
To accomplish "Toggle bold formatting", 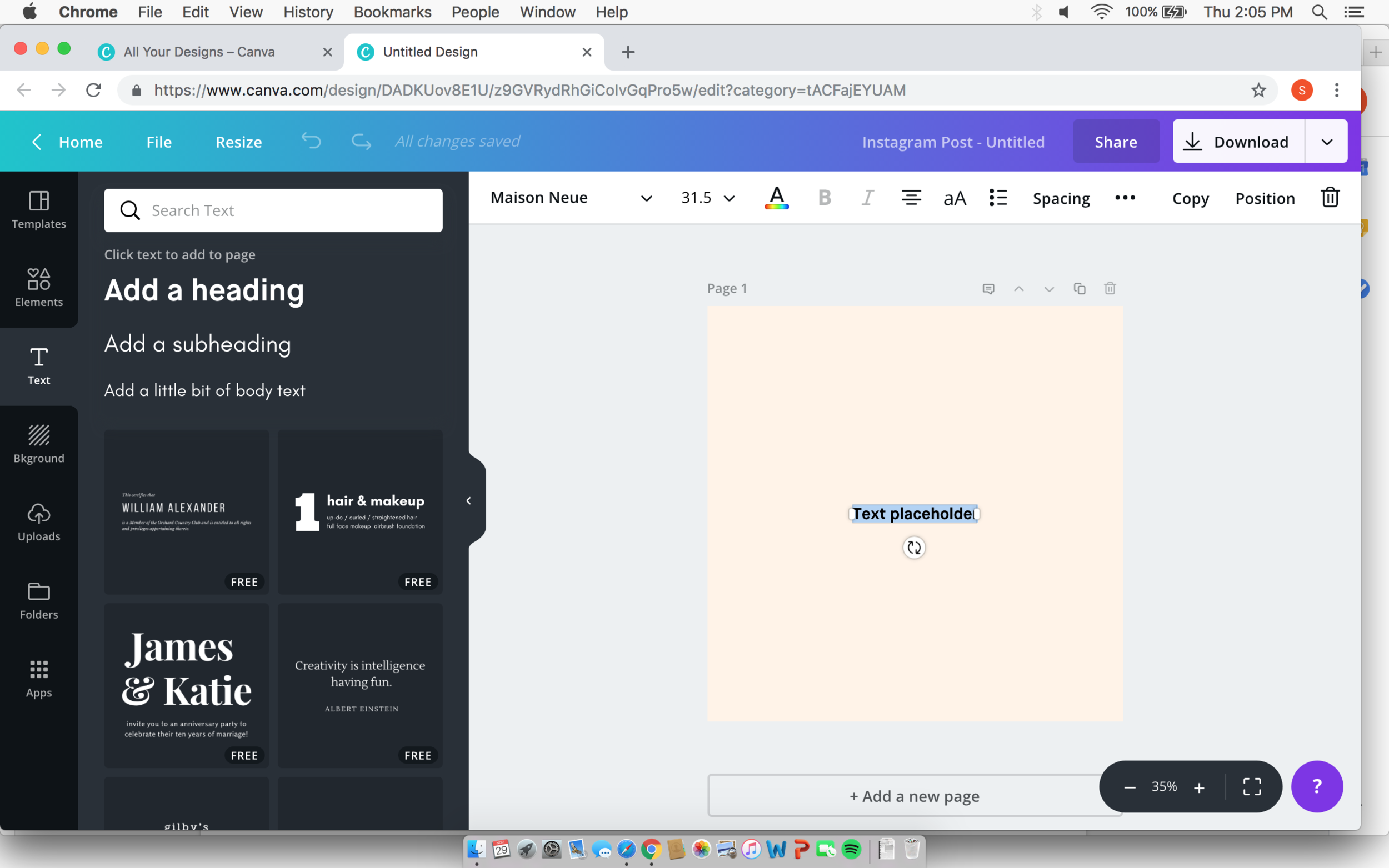I will click(x=825, y=198).
